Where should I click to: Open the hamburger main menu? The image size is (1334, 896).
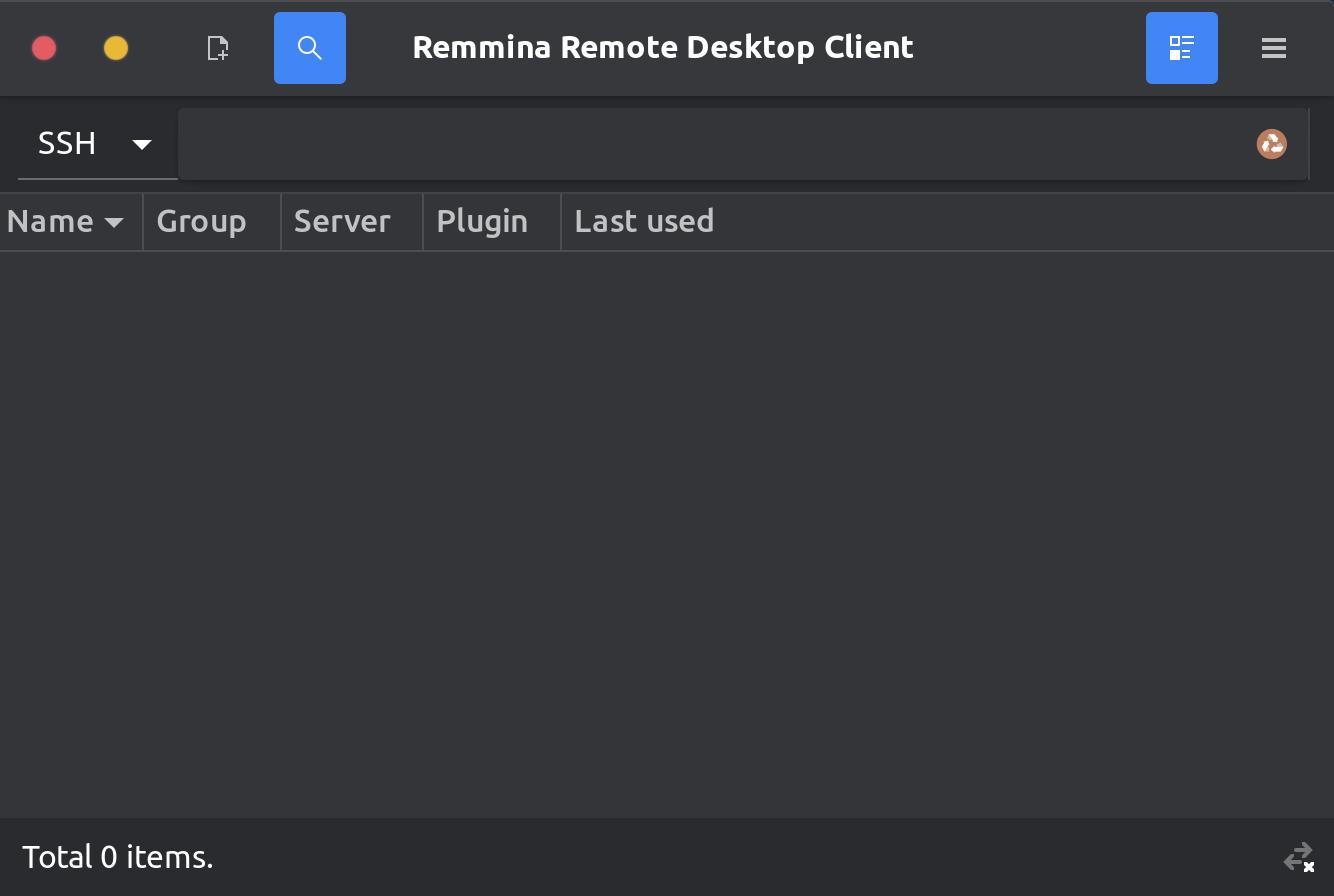1274,48
